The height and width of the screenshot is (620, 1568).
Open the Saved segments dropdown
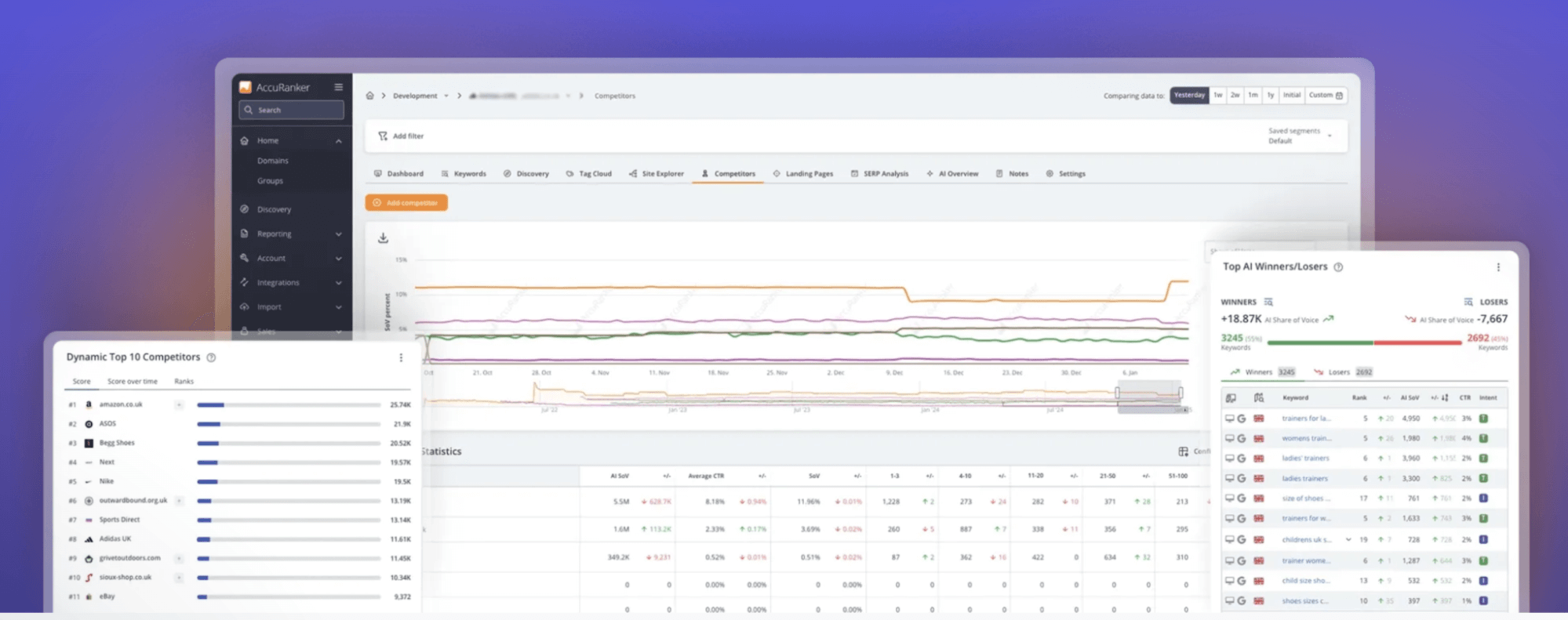[1299, 136]
